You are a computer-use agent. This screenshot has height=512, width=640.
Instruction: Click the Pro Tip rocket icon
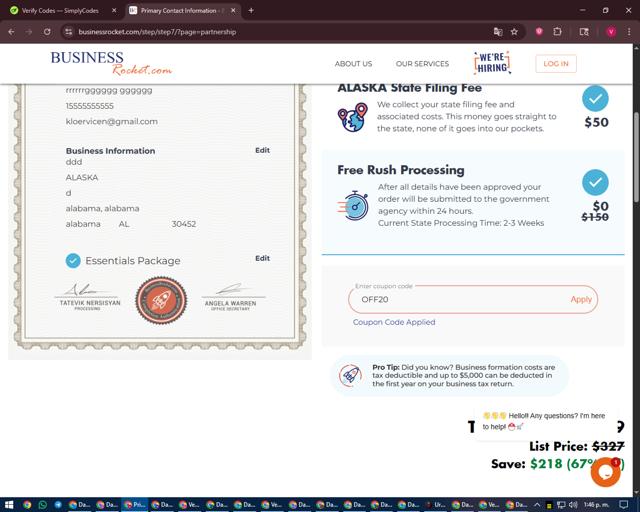tap(350, 375)
